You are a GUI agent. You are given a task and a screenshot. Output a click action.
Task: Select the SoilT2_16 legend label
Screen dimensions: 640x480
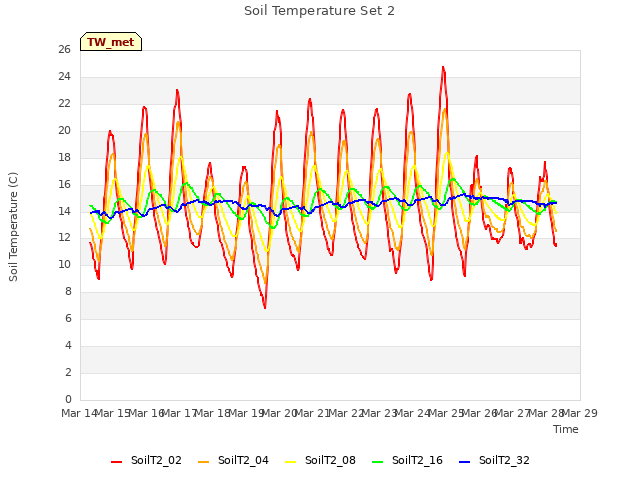click(417, 460)
